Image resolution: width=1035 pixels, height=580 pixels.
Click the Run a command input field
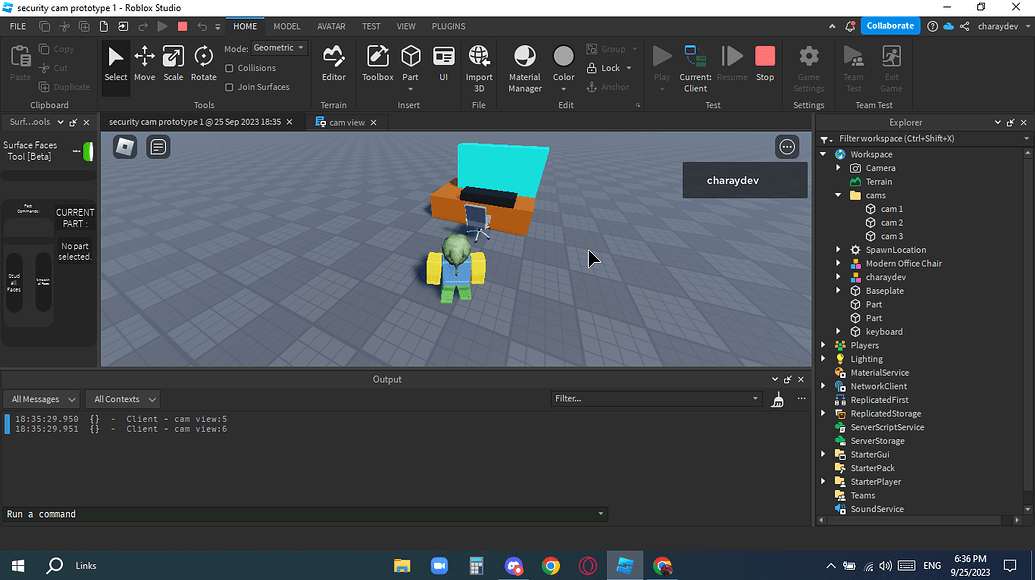(x=300, y=514)
